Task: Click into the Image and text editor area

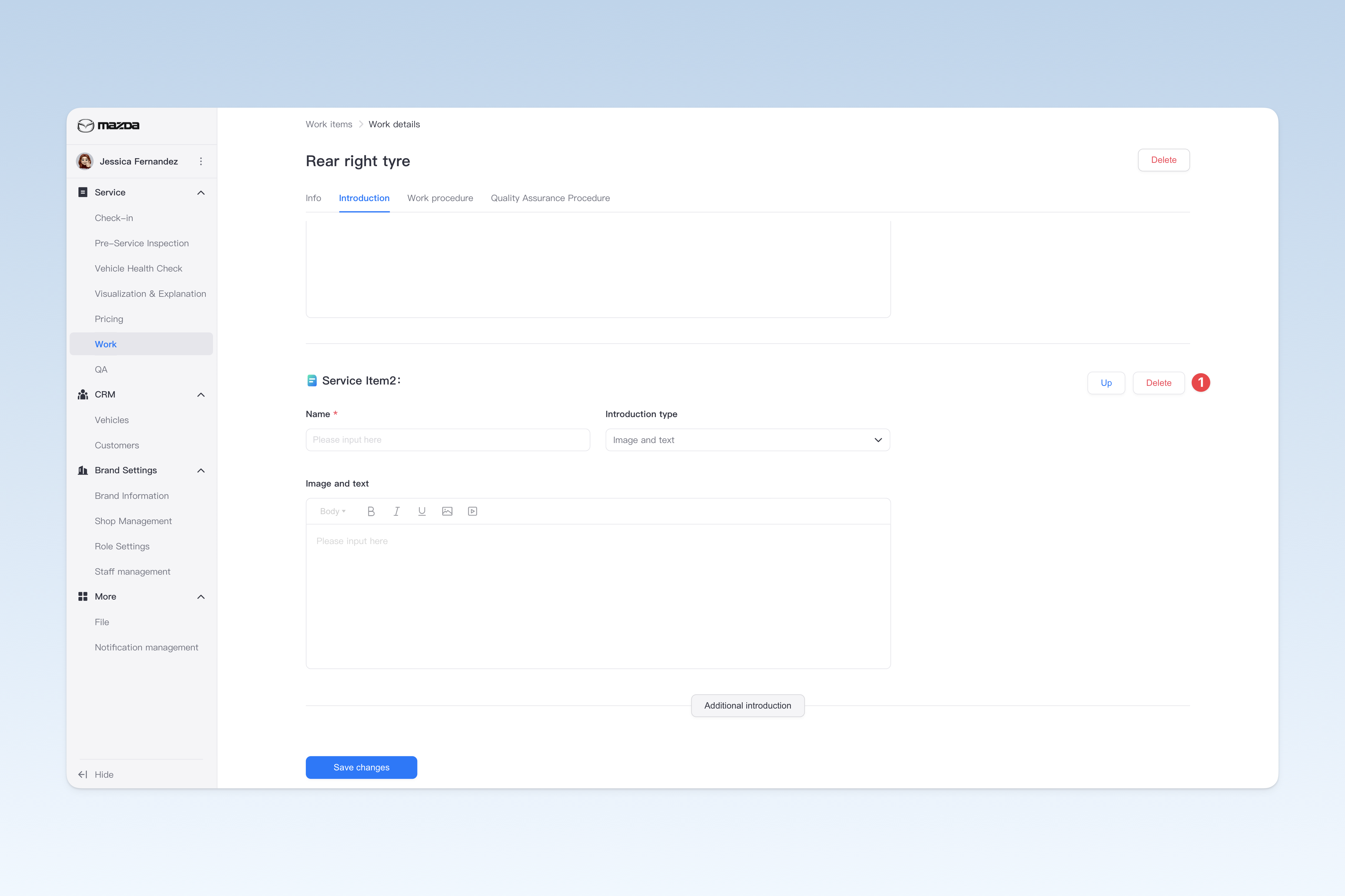Action: 598,596
